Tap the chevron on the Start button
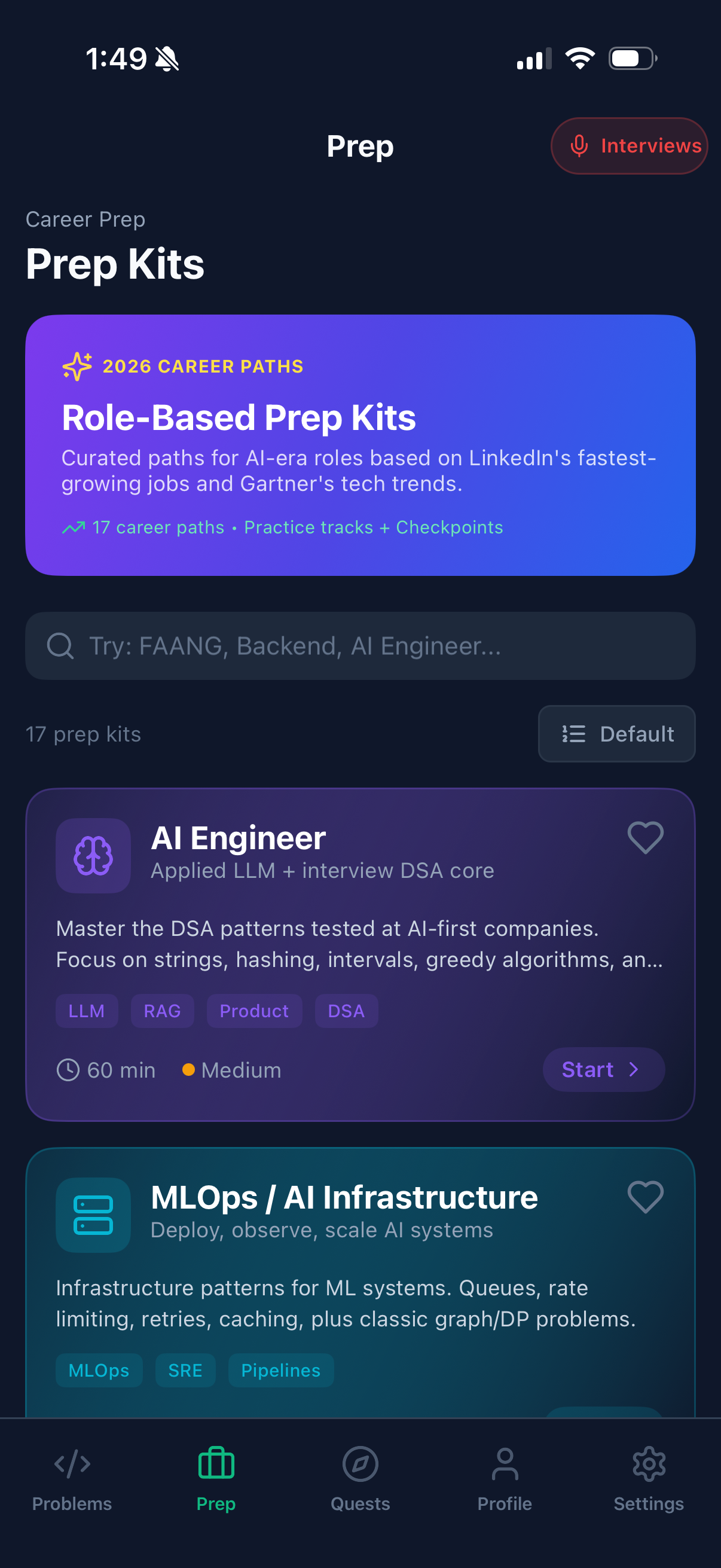Screen dimensions: 721x1568 pyautogui.click(x=633, y=1069)
